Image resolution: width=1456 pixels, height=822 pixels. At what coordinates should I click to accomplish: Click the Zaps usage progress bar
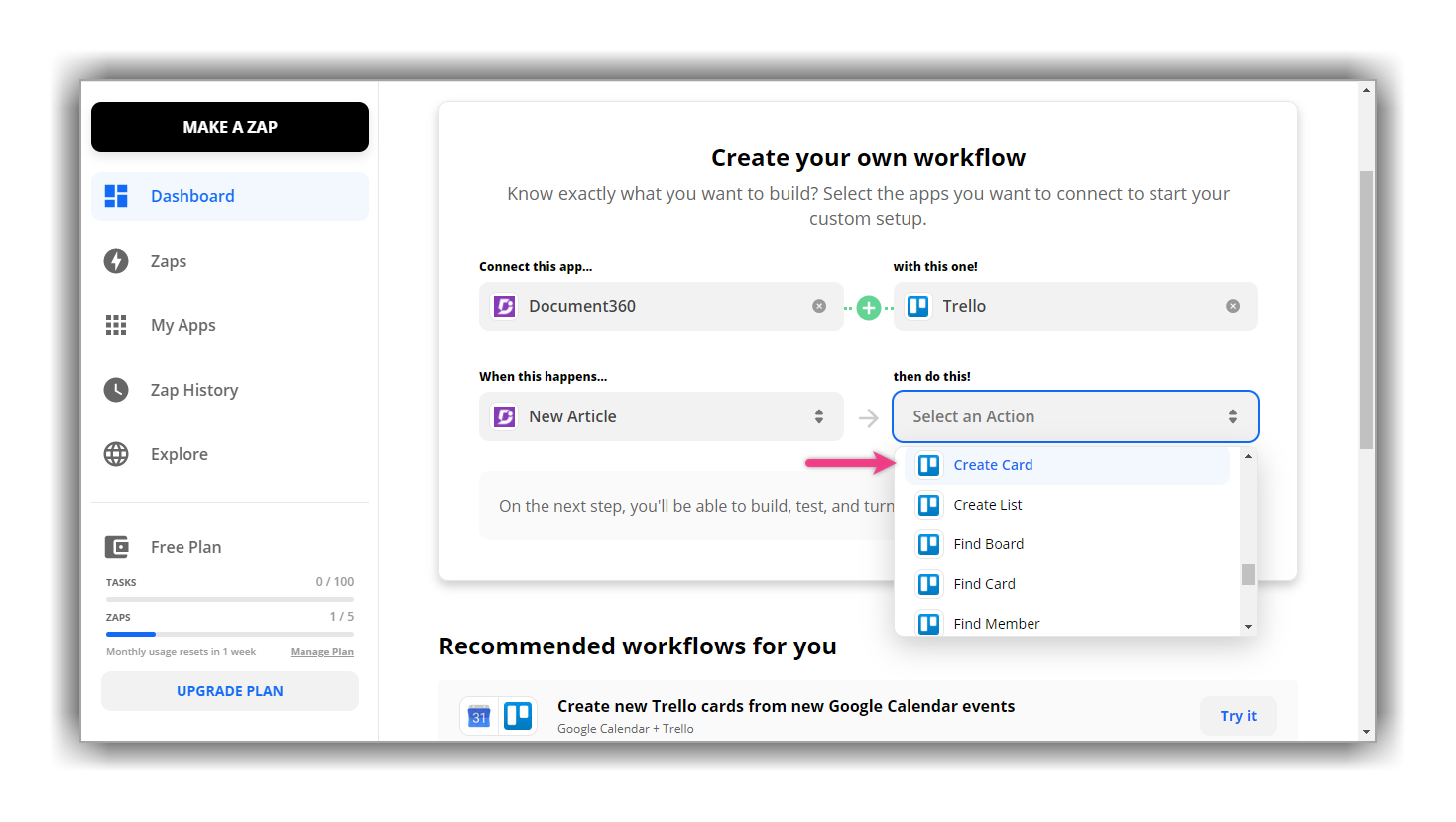[x=230, y=634]
